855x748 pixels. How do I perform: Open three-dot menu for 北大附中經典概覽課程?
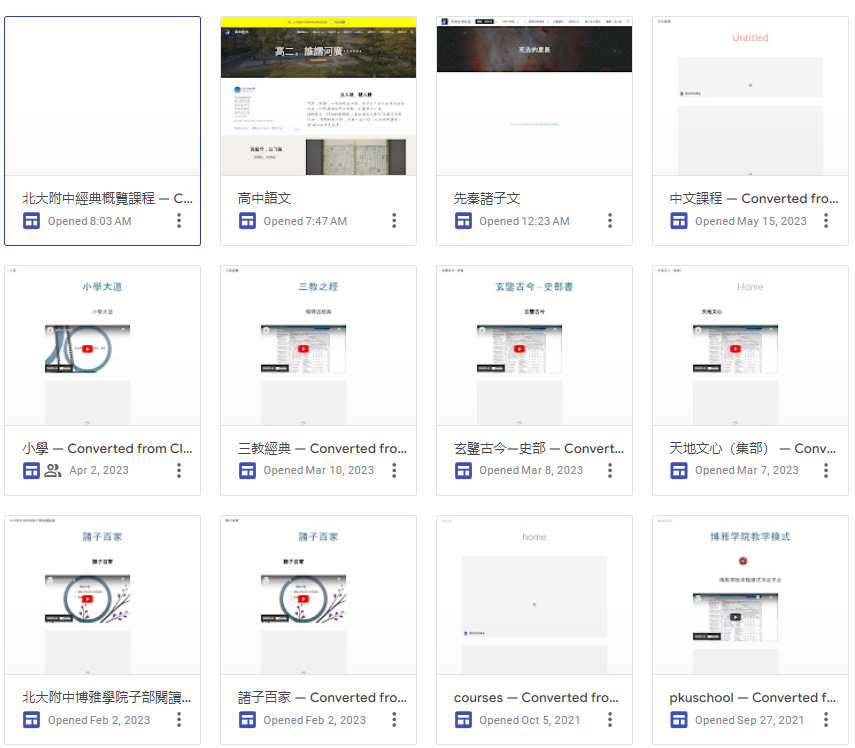click(179, 221)
